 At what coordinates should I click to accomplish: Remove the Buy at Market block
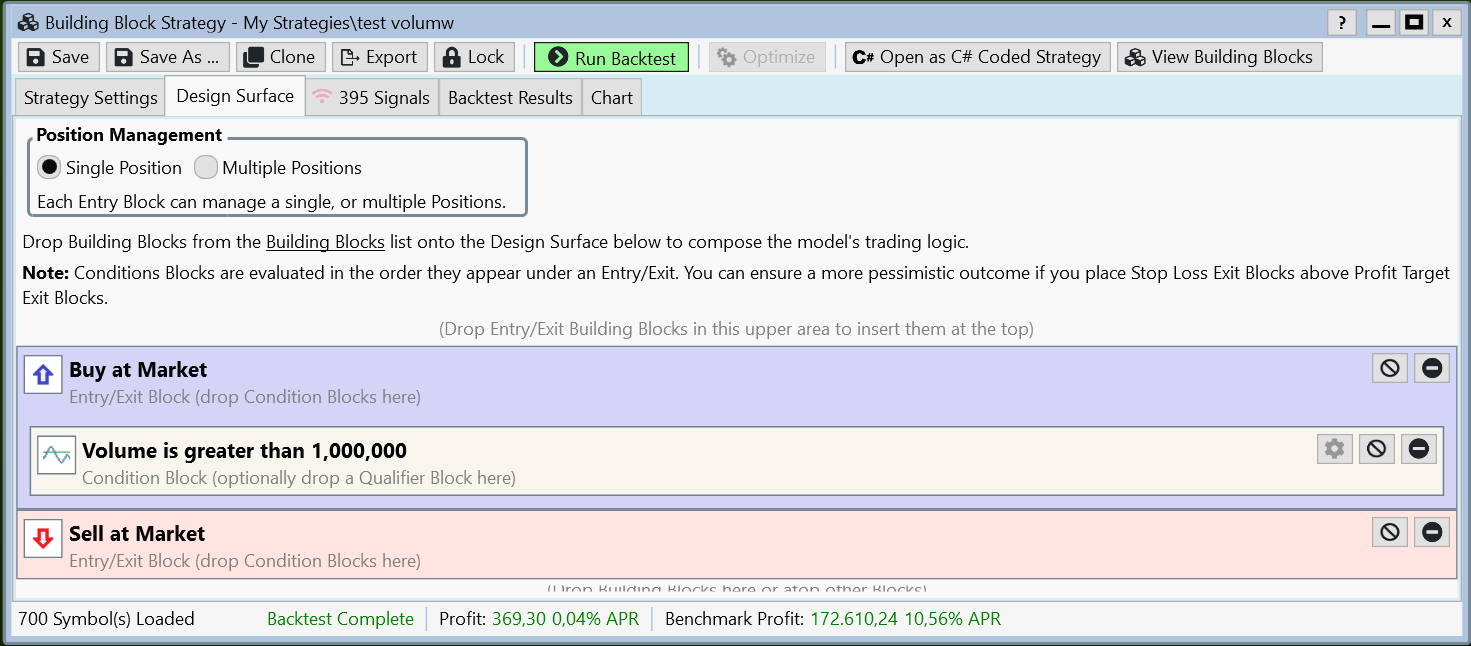pos(1431,369)
